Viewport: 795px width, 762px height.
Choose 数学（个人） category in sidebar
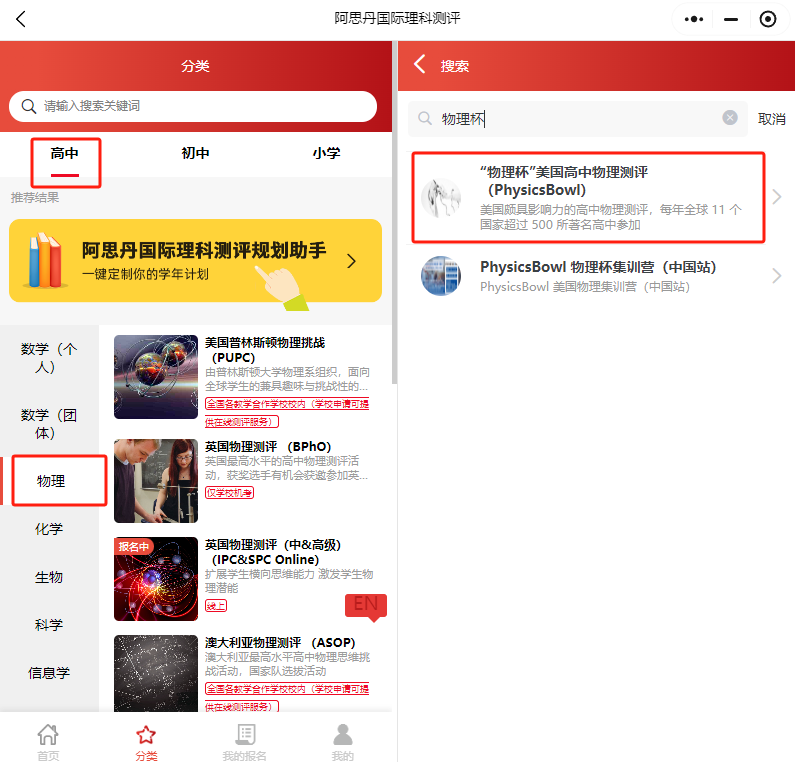tap(49, 358)
